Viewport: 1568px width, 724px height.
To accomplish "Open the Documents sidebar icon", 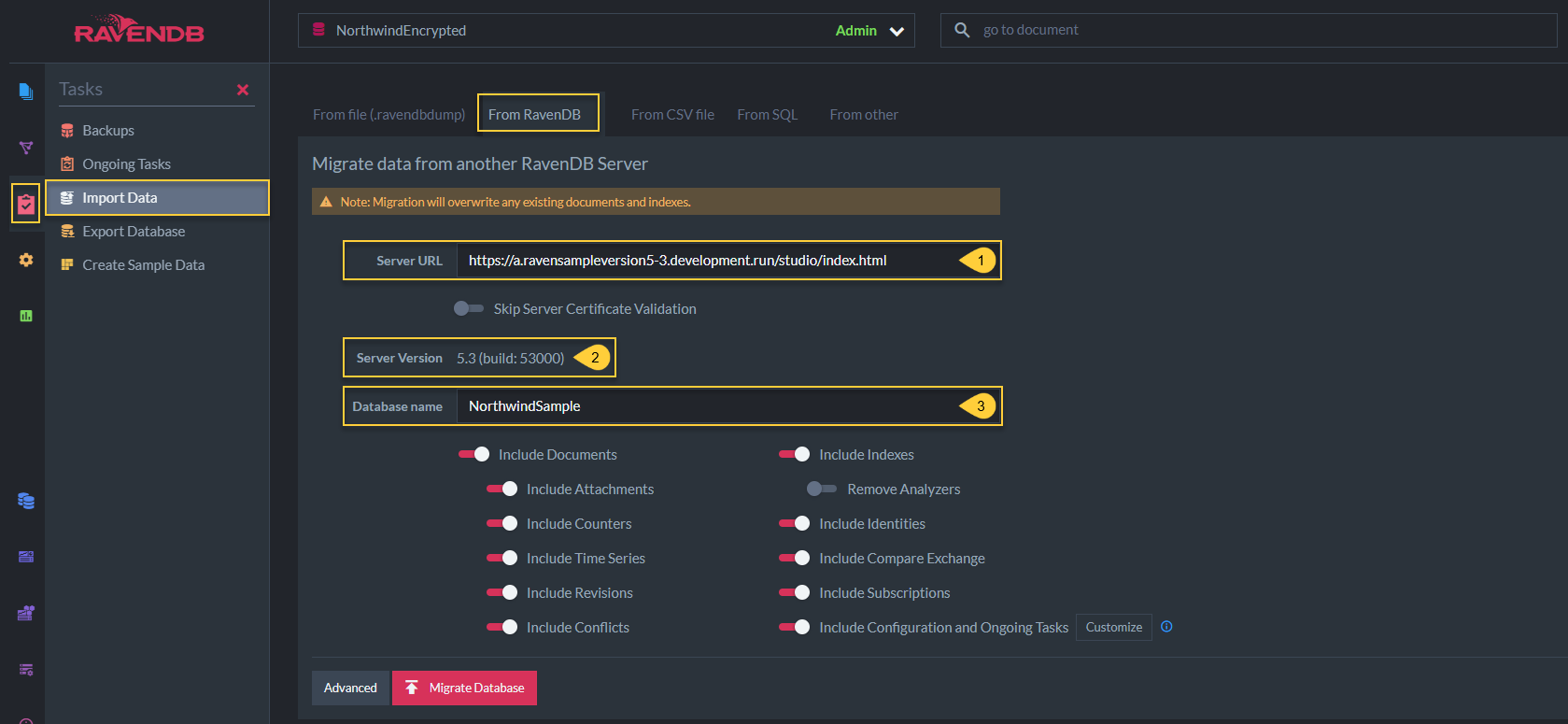I will click(26, 92).
